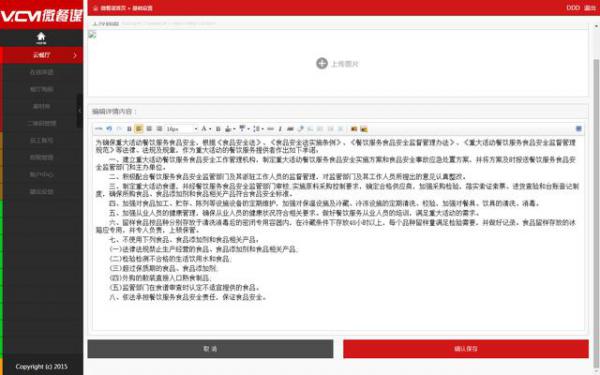The height and width of the screenshot is (375, 600).
Task: Expand the chevron arrow beside 云餐厅
Action: click(x=75, y=55)
